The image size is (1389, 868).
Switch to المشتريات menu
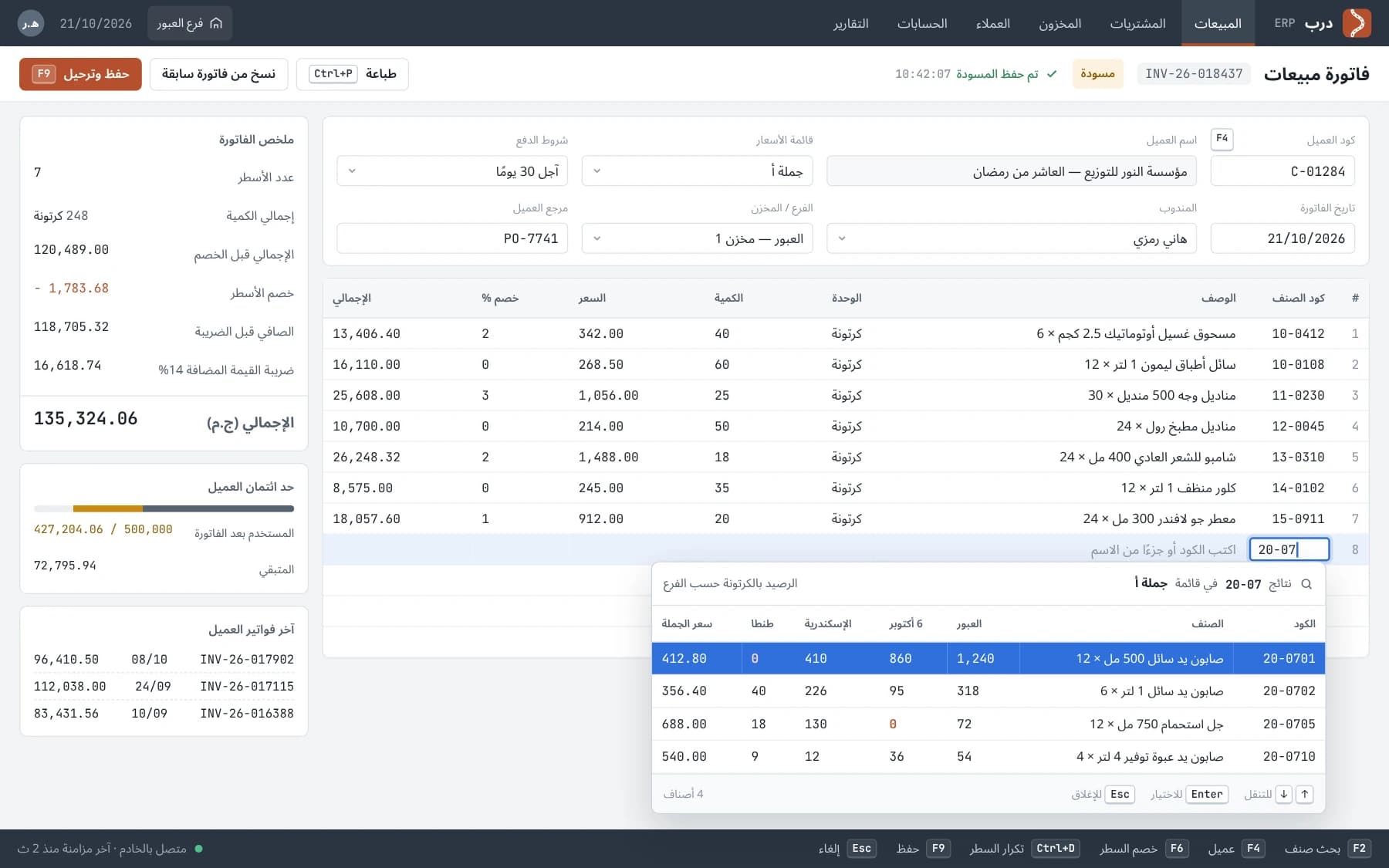coord(1137,23)
